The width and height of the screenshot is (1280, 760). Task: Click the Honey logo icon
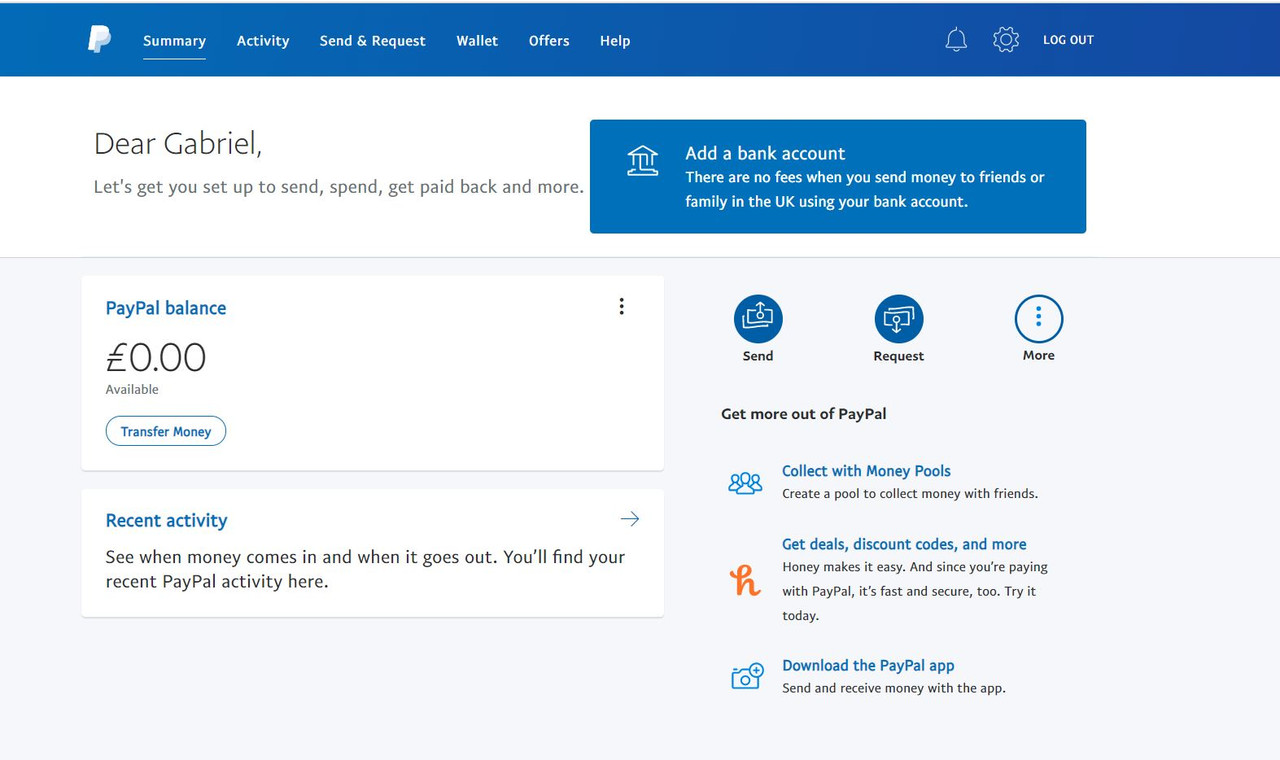745,580
